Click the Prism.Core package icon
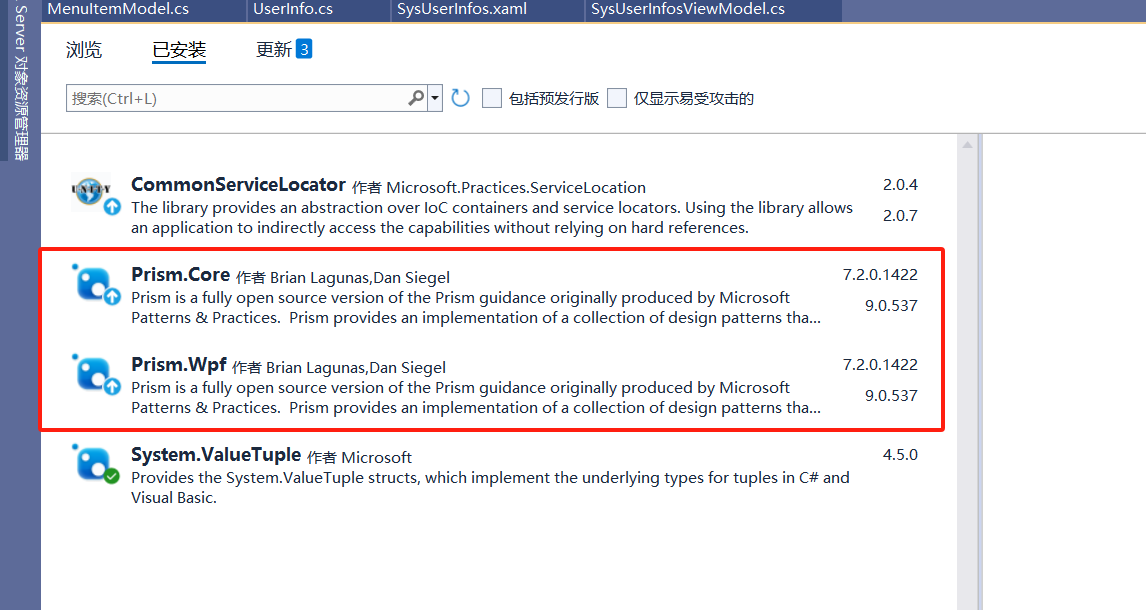Viewport: 1146px width, 610px height. 96,284
